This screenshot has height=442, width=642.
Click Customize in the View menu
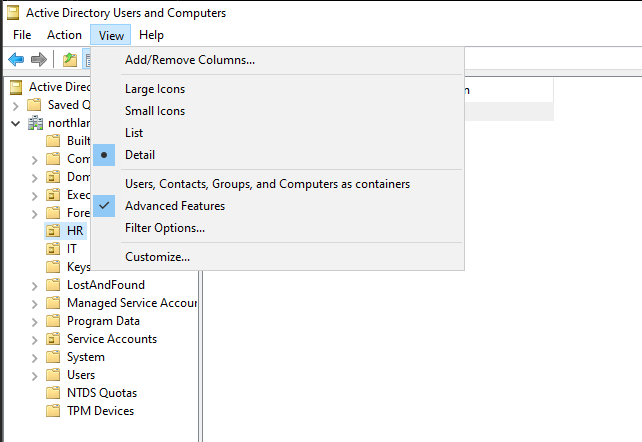157,257
